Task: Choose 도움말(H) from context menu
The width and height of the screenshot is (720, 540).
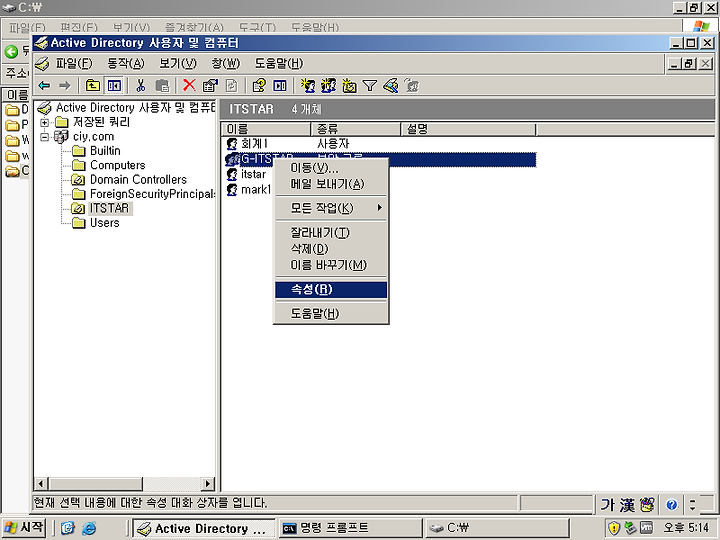Action: point(331,314)
